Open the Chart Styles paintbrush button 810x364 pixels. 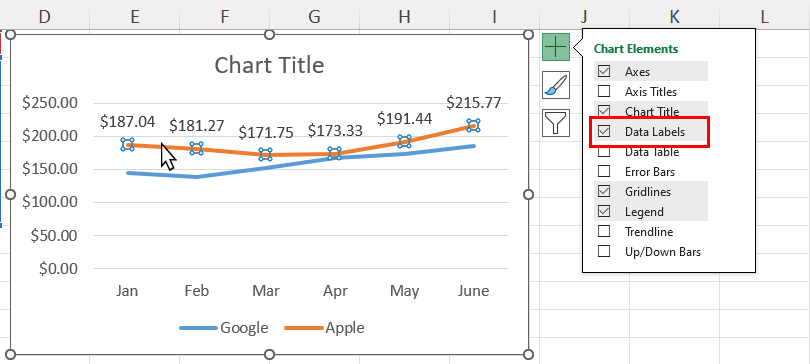click(556, 85)
